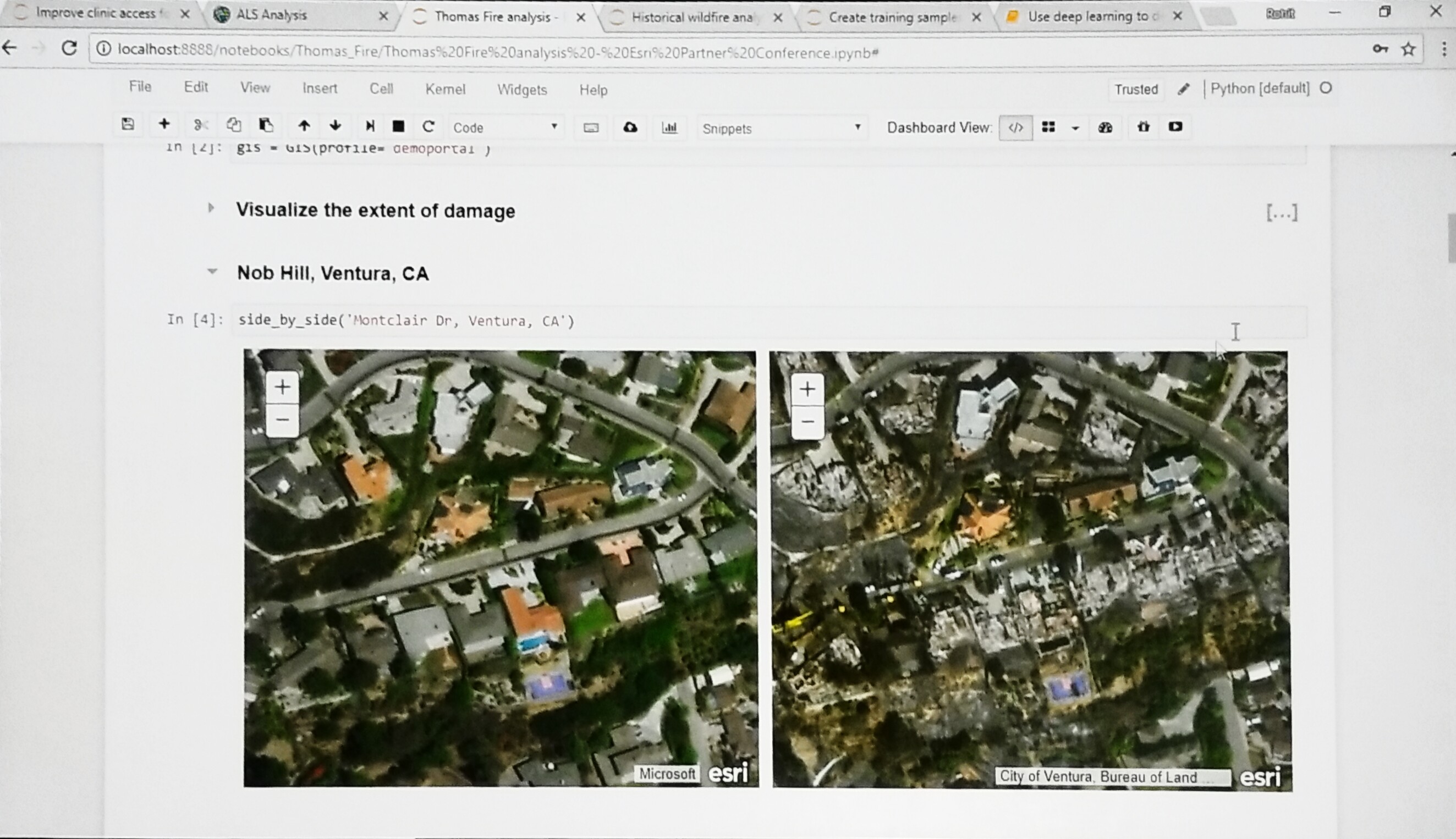This screenshot has width=1456, height=839.
Task: Switch to dashboard grid layout icon
Action: (x=1048, y=128)
